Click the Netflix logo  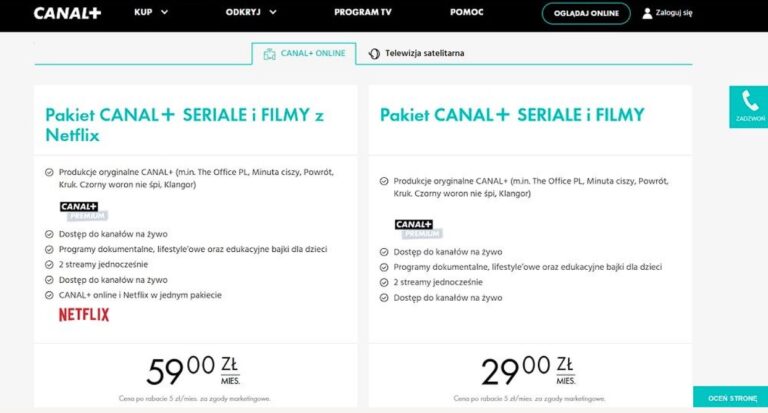[x=84, y=314]
